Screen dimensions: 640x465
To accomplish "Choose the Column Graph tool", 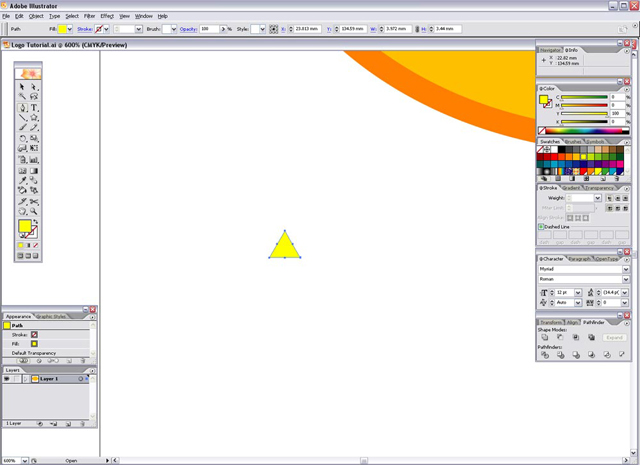I will pos(34,160).
